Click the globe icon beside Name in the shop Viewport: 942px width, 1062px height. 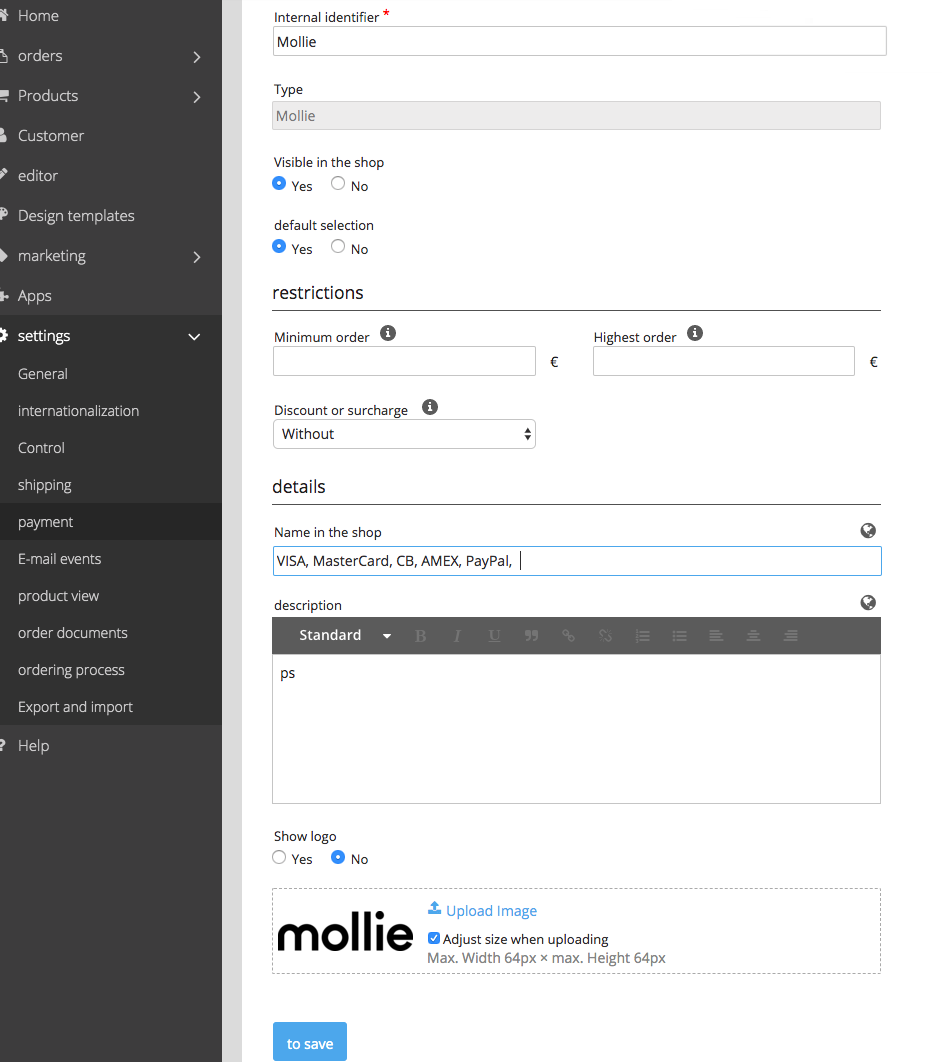[868, 530]
